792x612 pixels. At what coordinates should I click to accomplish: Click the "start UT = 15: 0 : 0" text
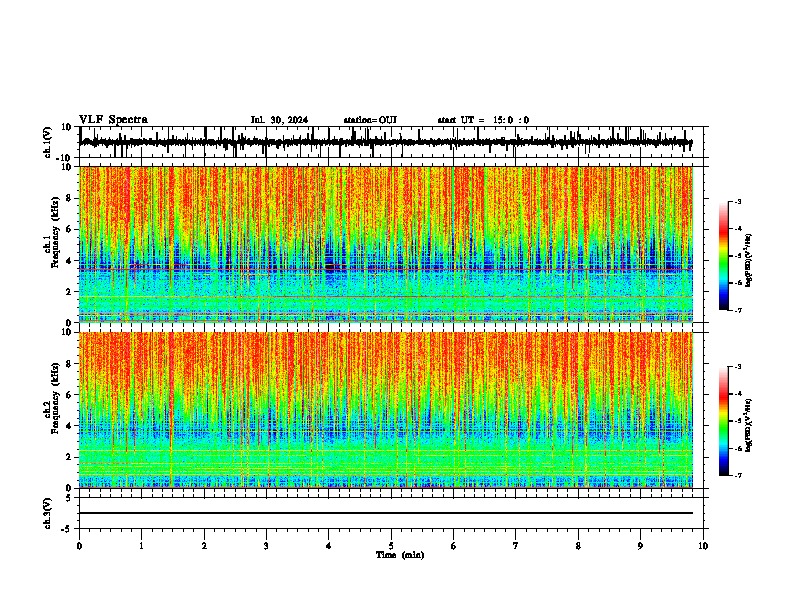(x=483, y=120)
